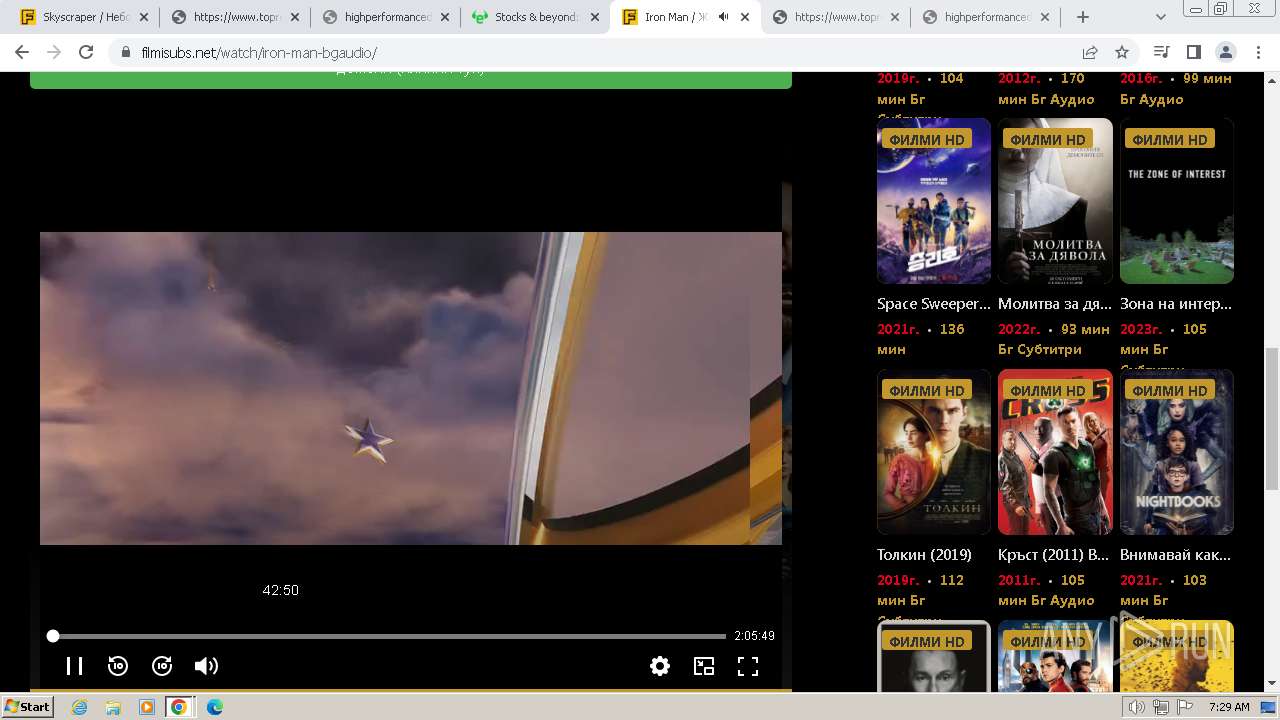Reload the current page
This screenshot has width=1280, height=720.
click(x=86, y=52)
